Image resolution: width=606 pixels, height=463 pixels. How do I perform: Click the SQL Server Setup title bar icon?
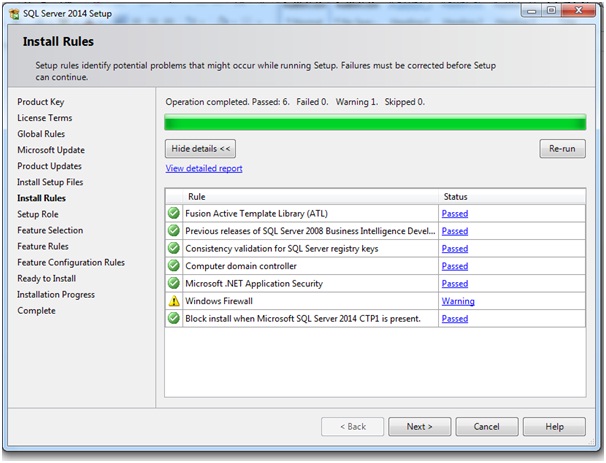14,14
